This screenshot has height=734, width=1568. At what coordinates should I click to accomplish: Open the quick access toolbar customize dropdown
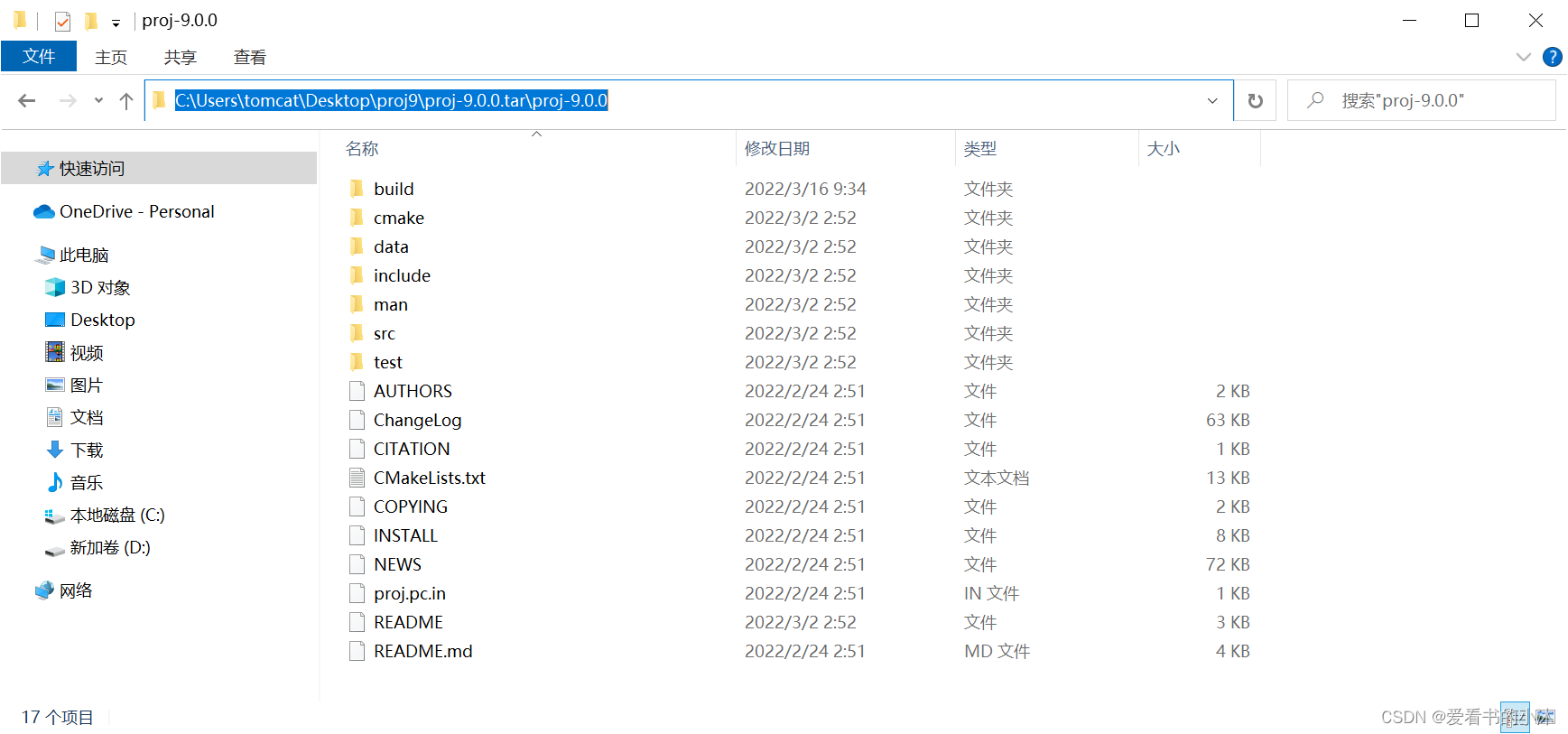(x=116, y=23)
